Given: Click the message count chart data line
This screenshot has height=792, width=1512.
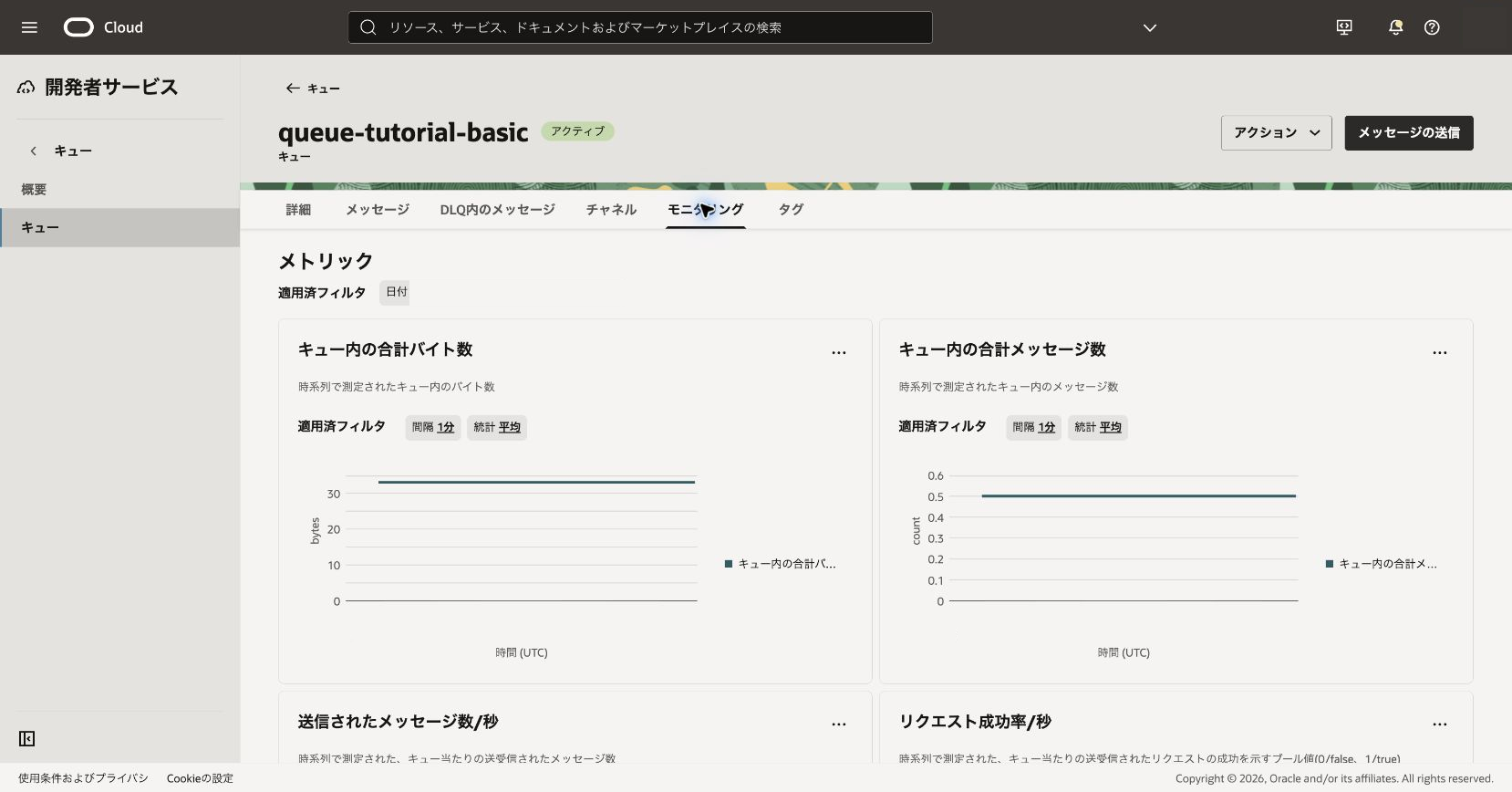Looking at the screenshot, I should click(x=1138, y=495).
